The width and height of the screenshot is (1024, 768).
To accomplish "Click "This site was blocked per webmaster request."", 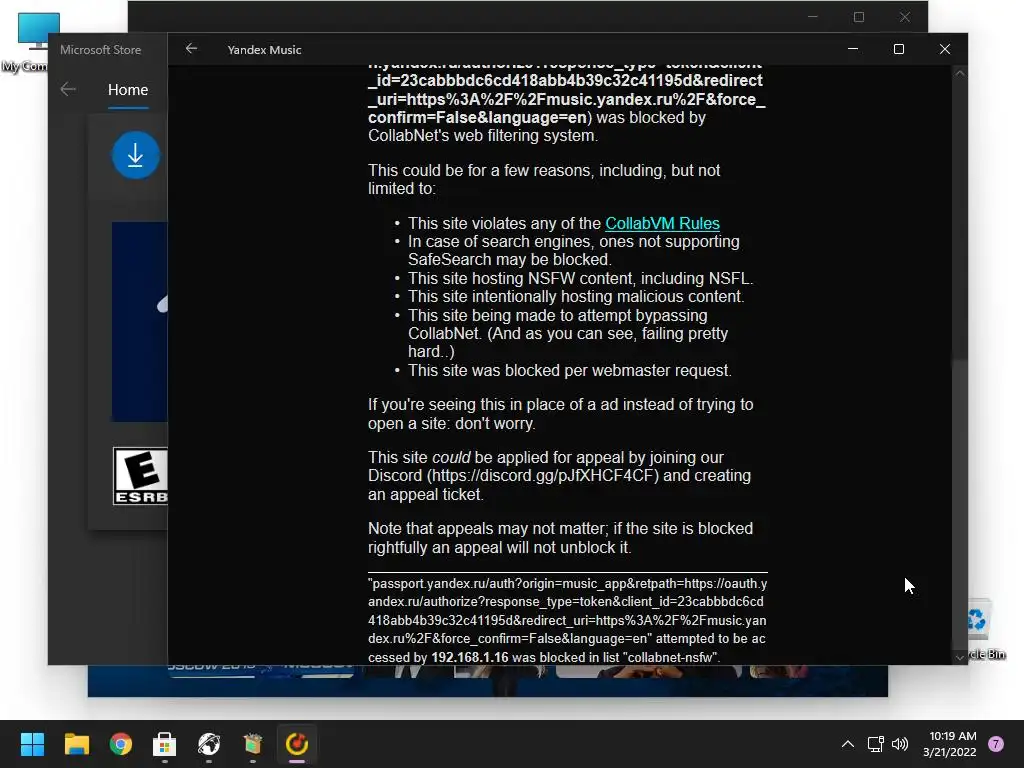I will pyautogui.click(x=569, y=370).
